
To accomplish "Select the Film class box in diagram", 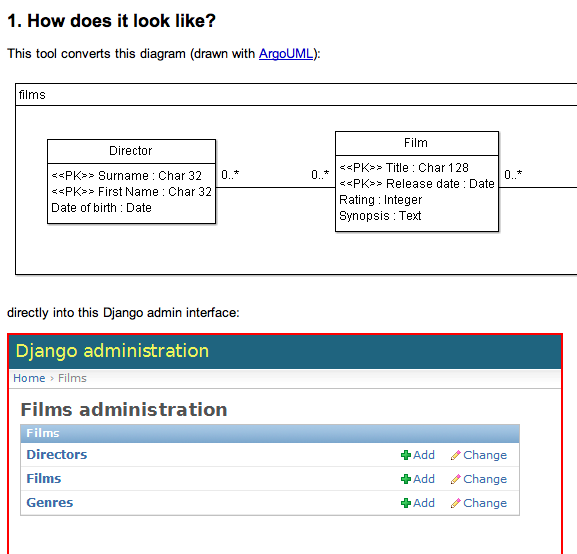I will (417, 181).
